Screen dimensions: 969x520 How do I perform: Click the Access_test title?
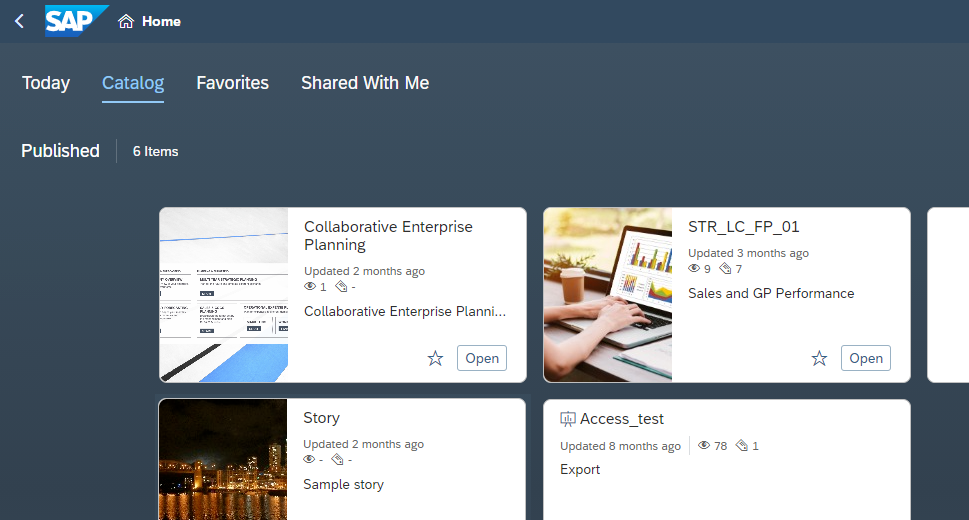click(x=622, y=419)
